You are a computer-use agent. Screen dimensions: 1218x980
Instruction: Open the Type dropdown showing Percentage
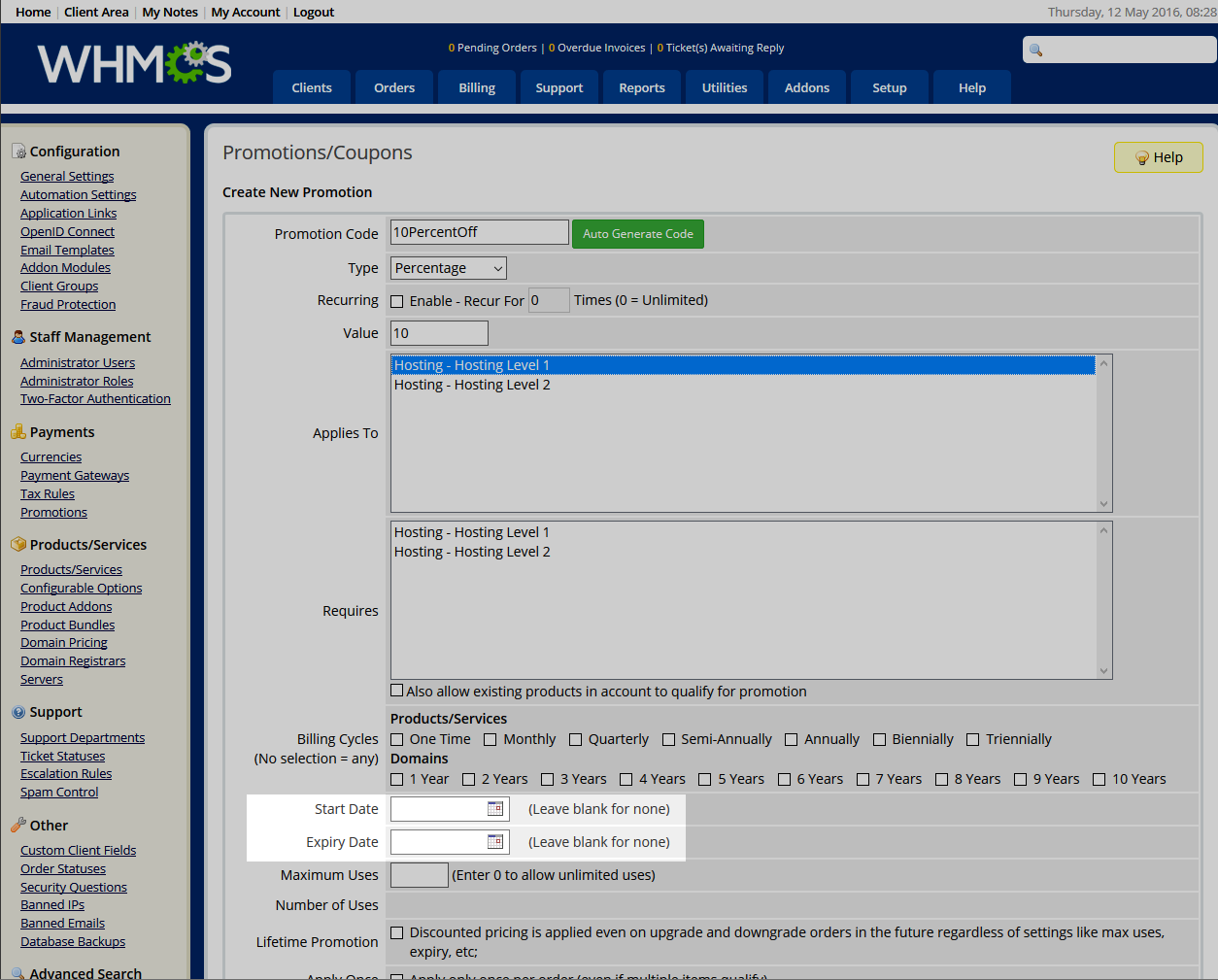pyautogui.click(x=448, y=268)
